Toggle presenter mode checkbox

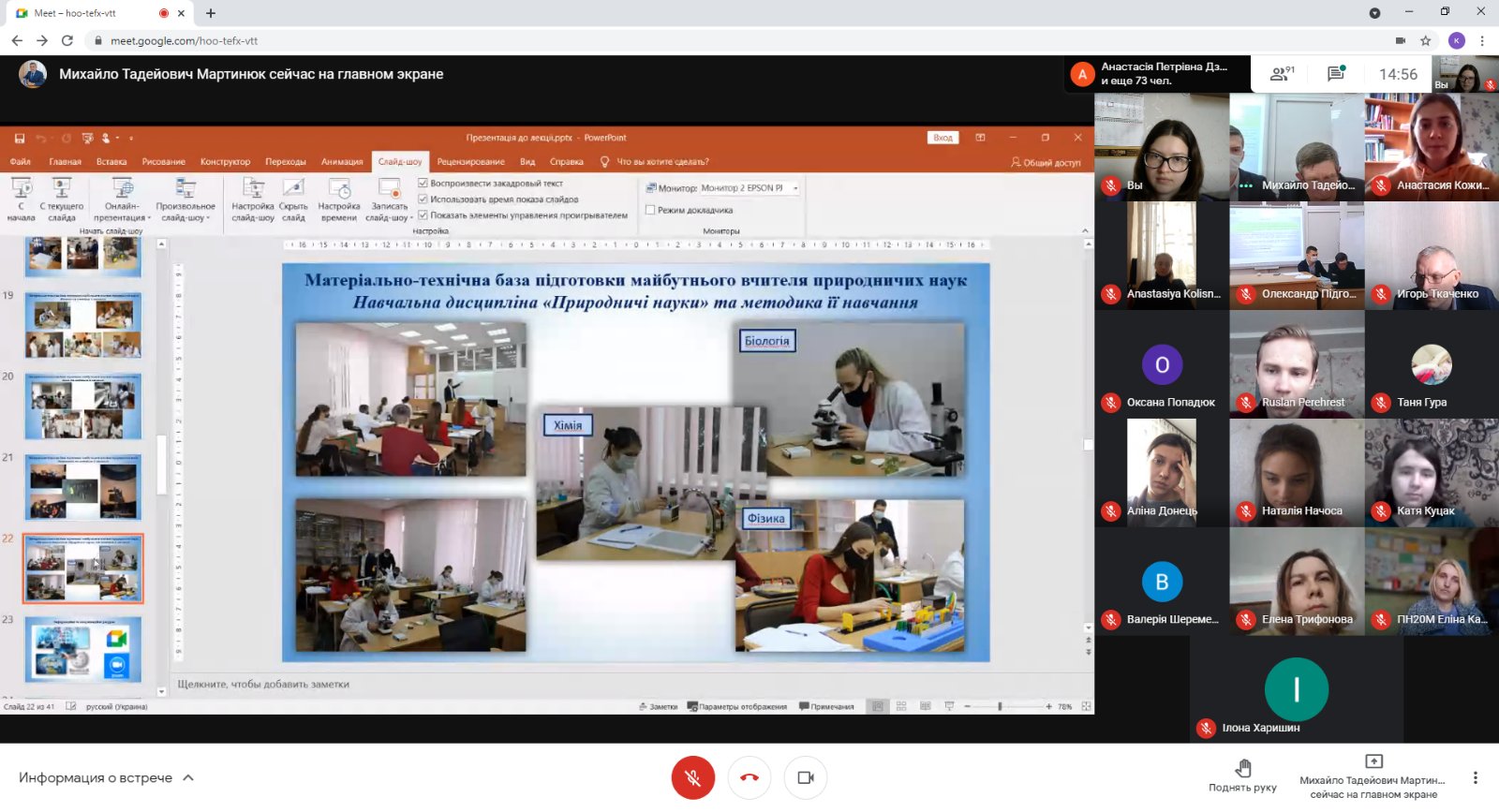point(650,210)
